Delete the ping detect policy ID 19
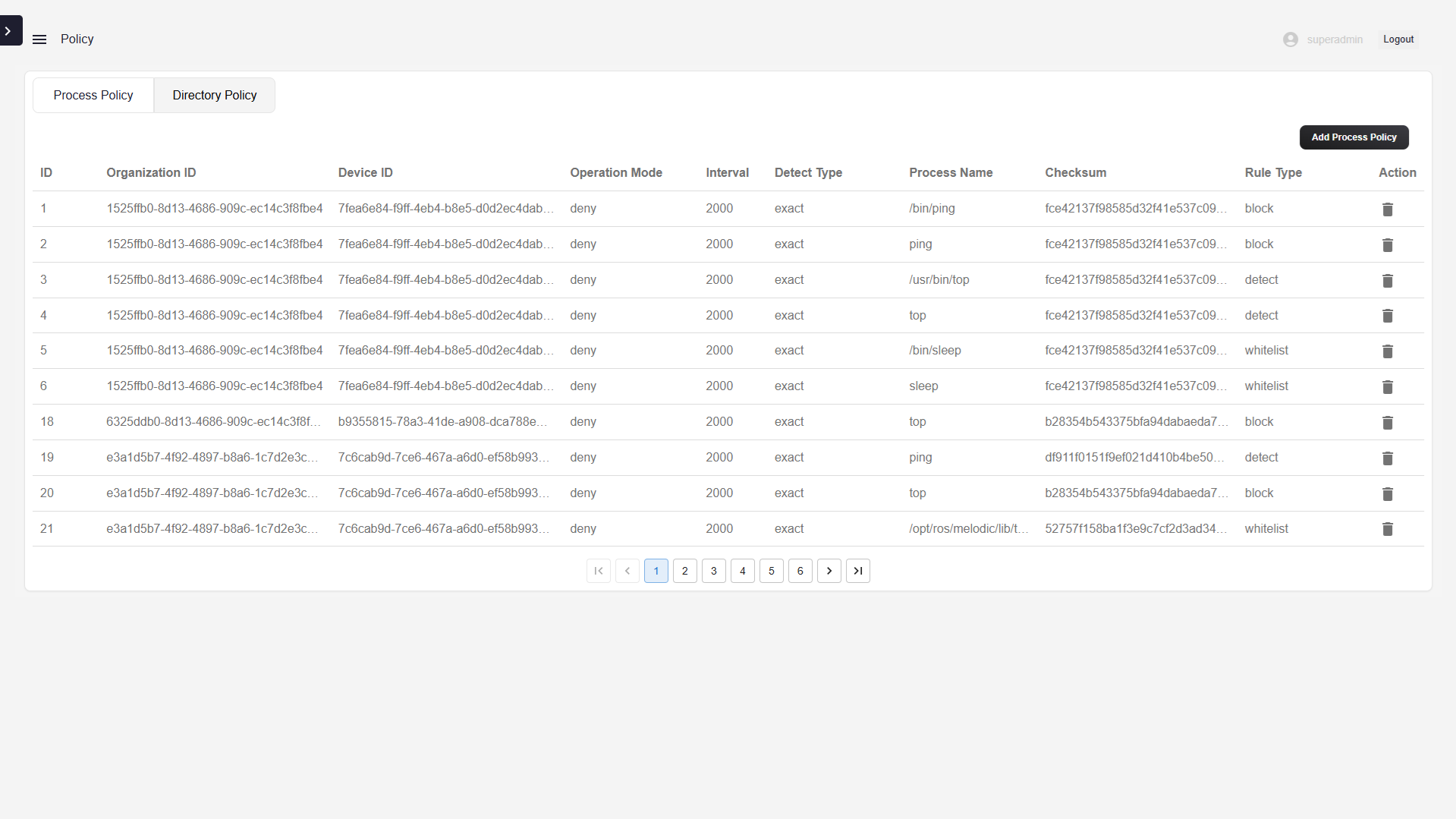 click(x=1387, y=458)
